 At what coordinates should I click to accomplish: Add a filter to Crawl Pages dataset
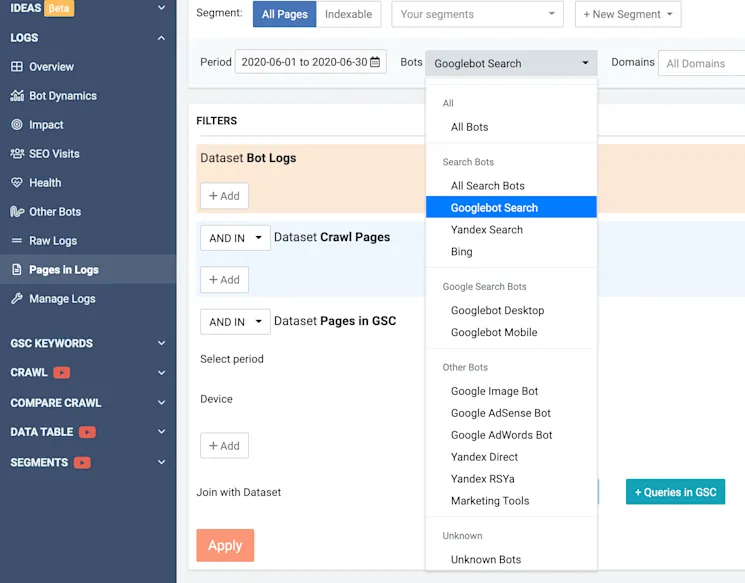coord(224,280)
